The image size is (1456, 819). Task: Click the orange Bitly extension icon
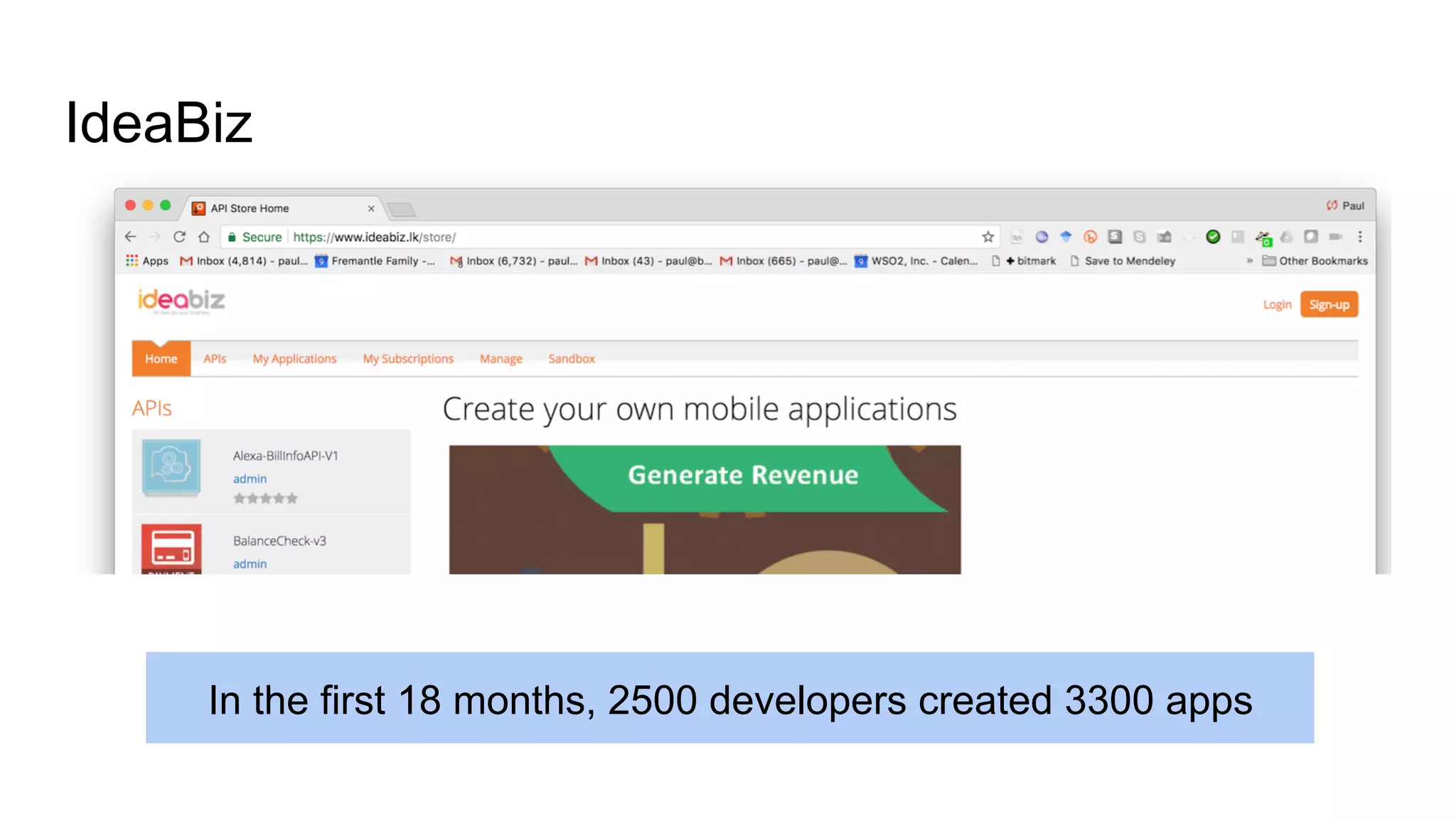[1090, 237]
